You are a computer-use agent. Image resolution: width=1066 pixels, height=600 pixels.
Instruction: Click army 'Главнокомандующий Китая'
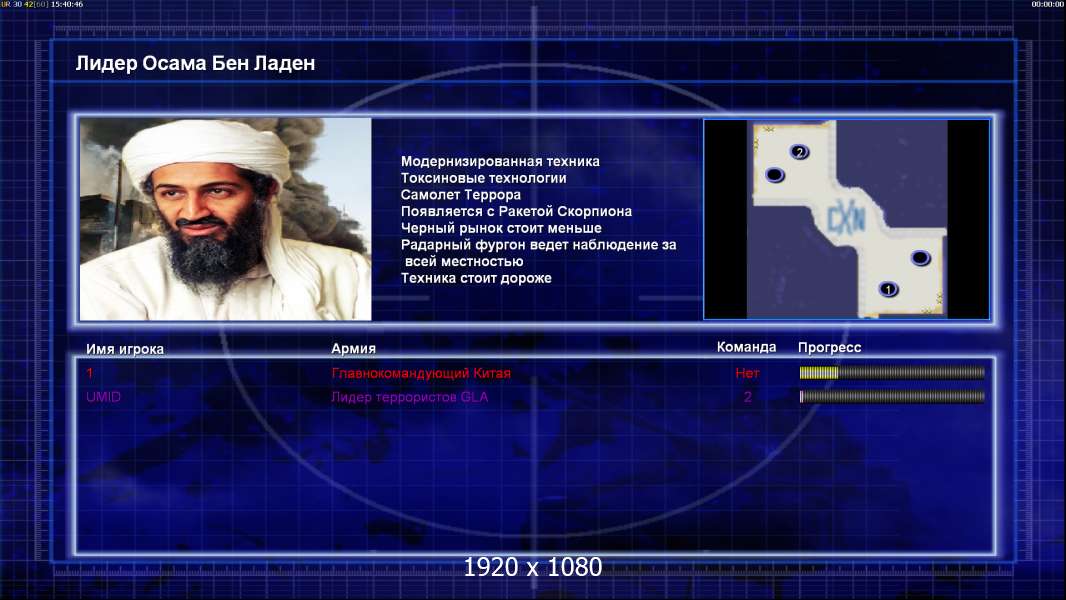(x=421, y=373)
